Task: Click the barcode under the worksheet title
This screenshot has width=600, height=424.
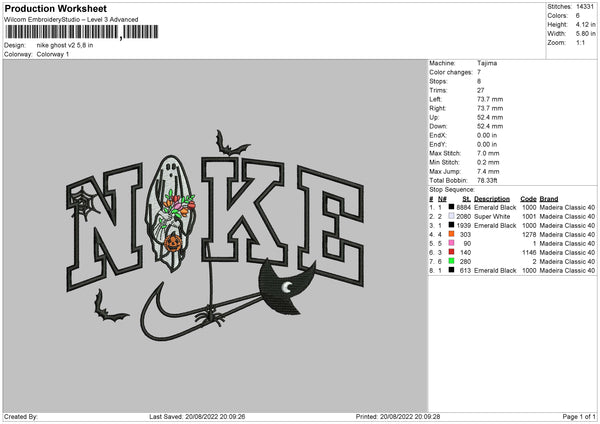Action: (81, 32)
